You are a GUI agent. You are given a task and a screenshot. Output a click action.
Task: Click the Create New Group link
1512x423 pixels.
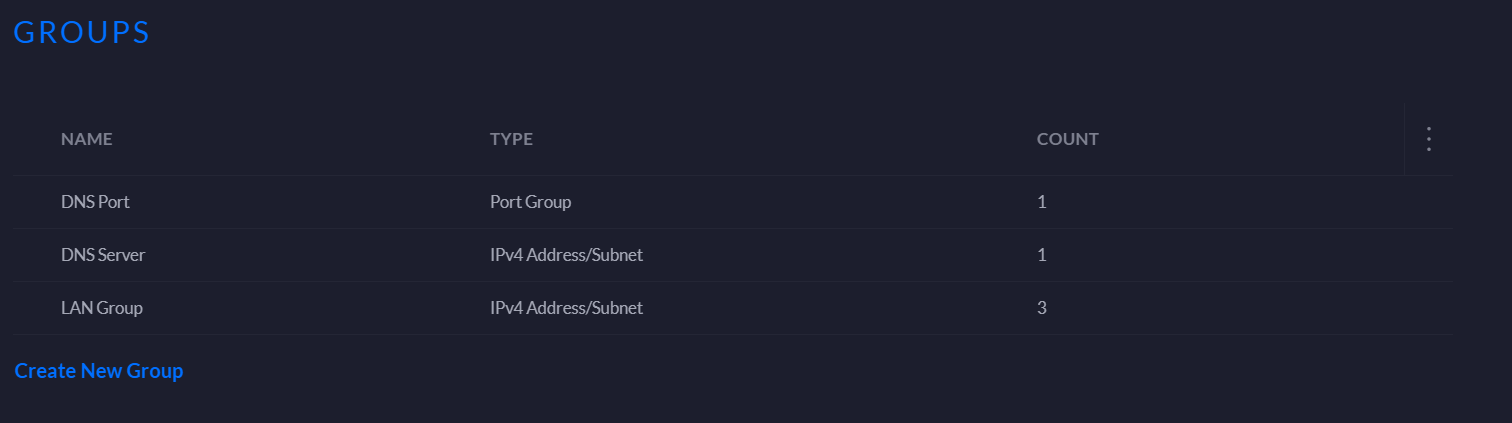tap(99, 371)
